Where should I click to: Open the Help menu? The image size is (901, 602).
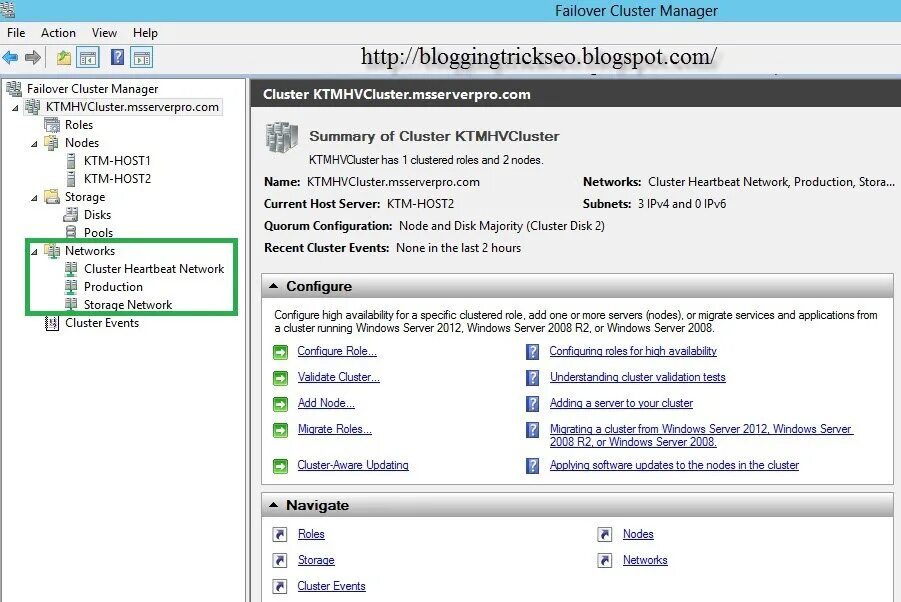click(145, 33)
